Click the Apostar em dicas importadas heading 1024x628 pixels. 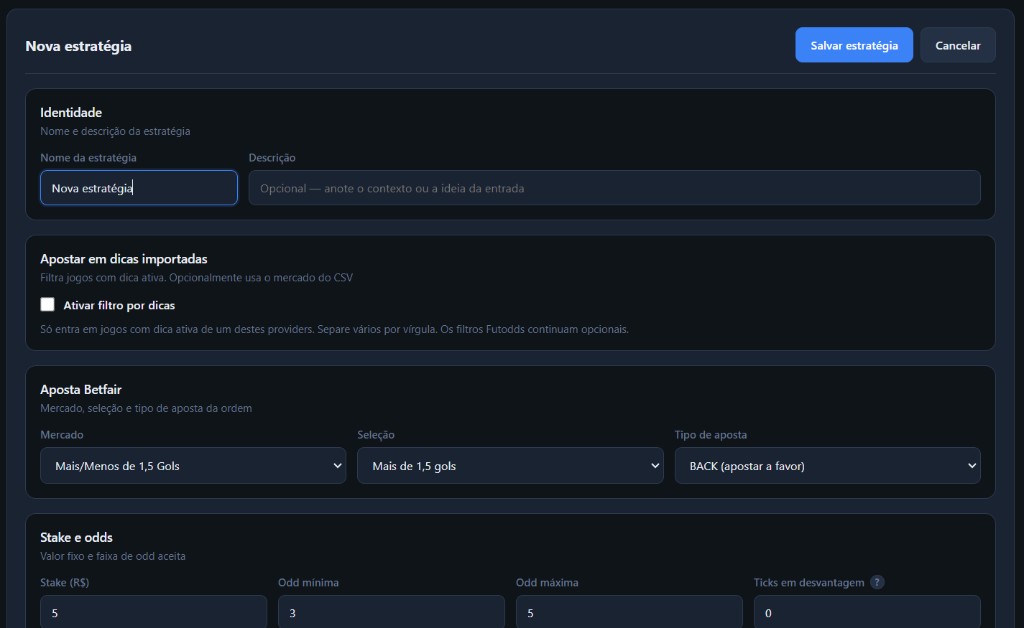[x=123, y=259]
